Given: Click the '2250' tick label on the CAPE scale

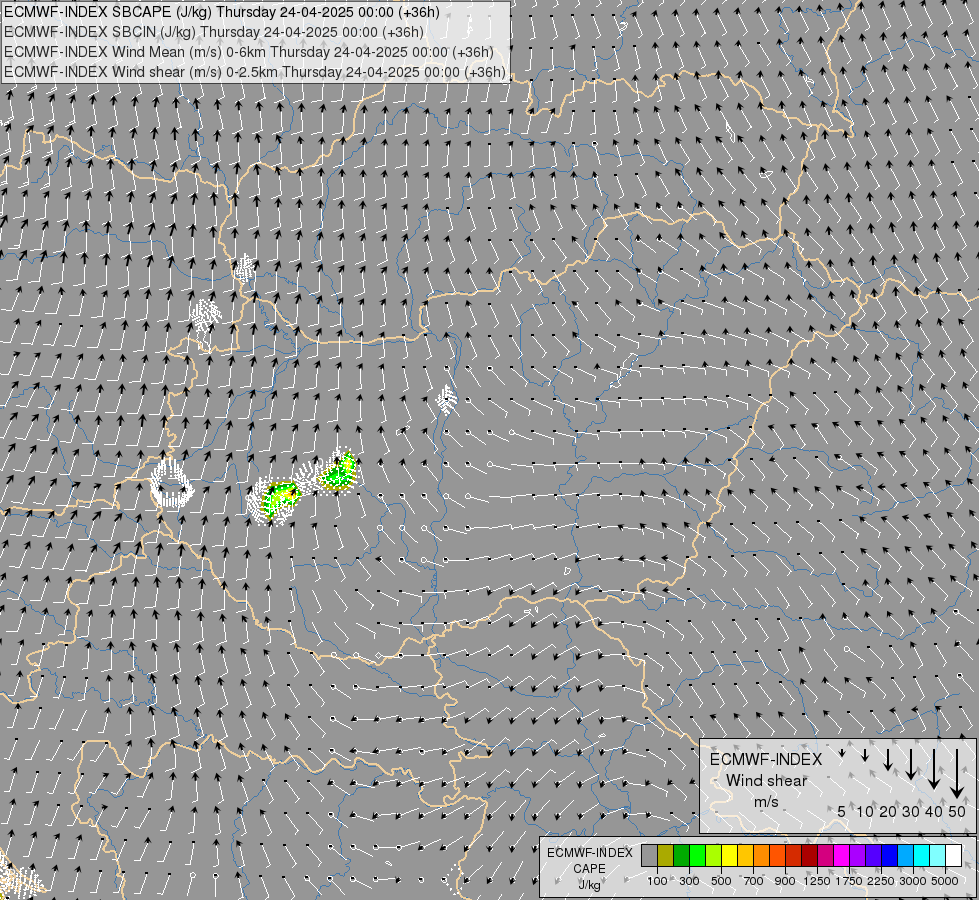Looking at the screenshot, I should [881, 881].
